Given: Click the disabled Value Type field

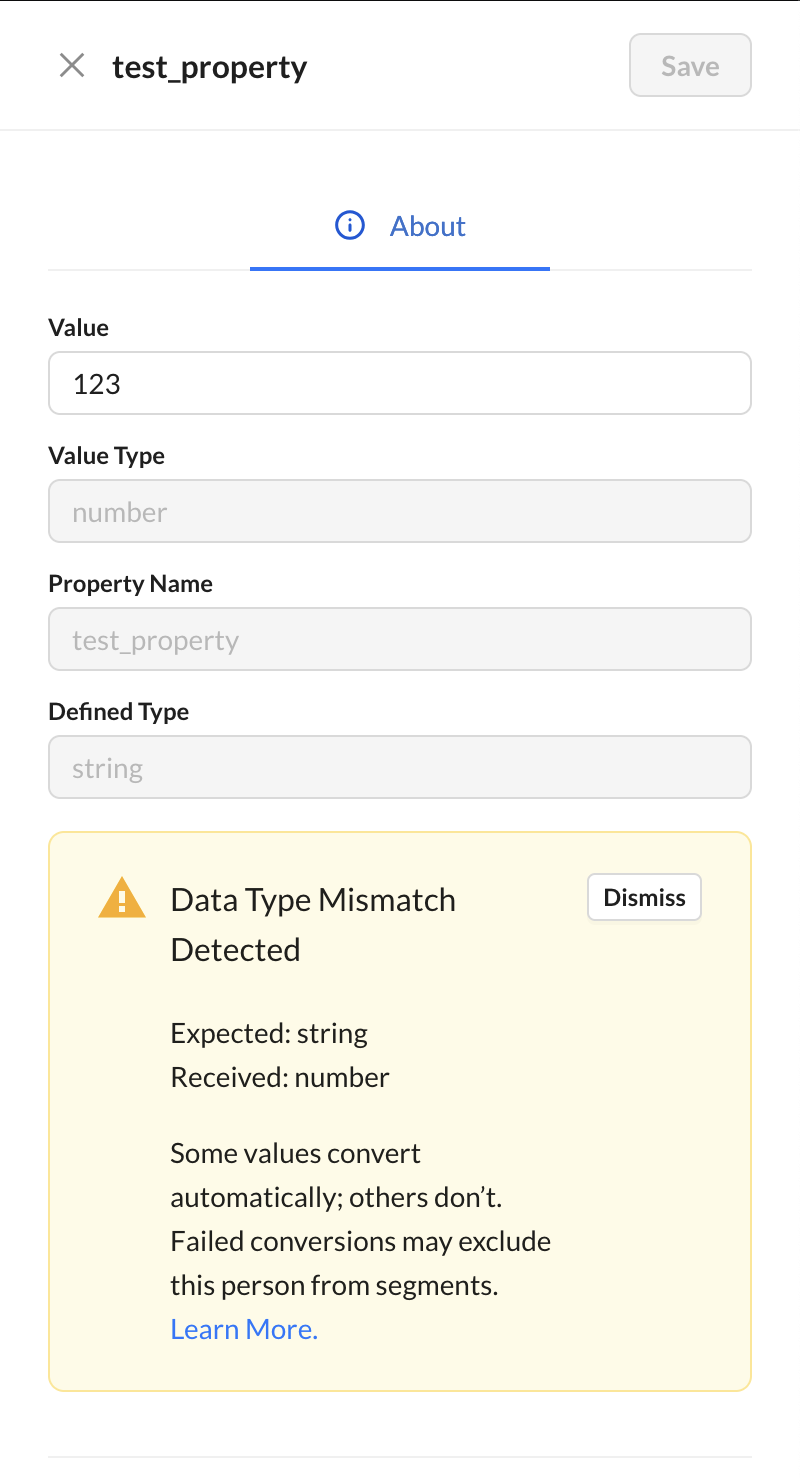Looking at the screenshot, I should click(400, 511).
